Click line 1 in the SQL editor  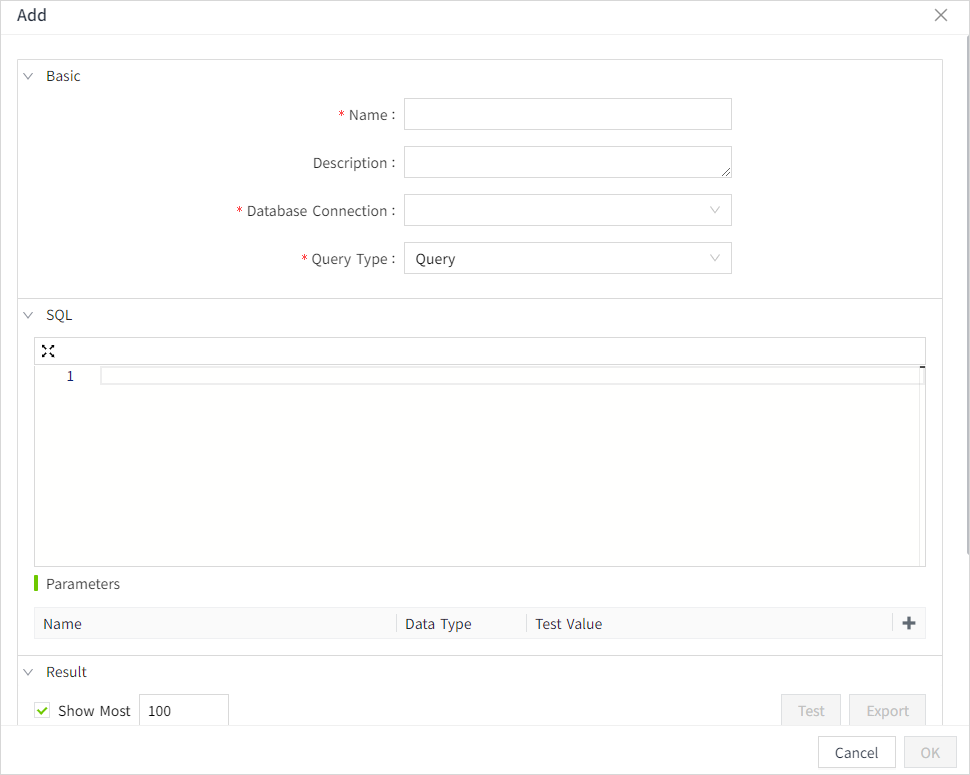510,376
